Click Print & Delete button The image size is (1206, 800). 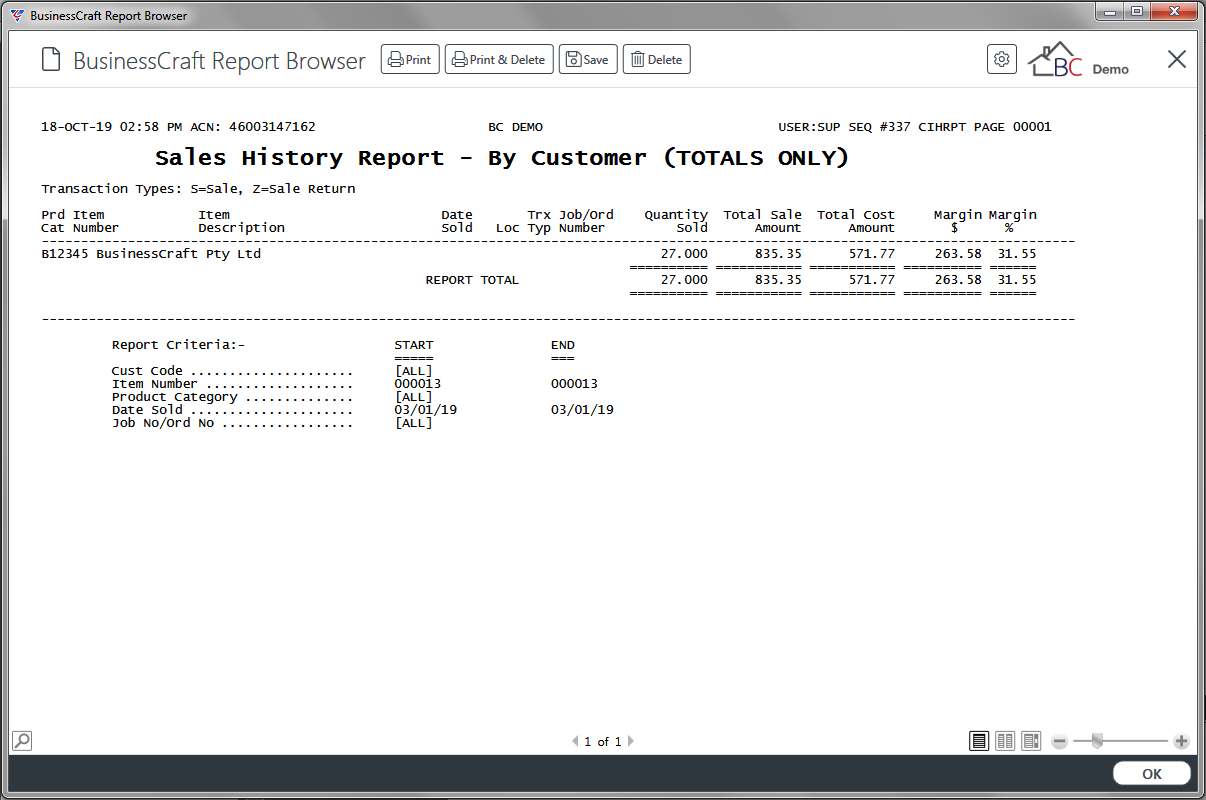point(499,59)
